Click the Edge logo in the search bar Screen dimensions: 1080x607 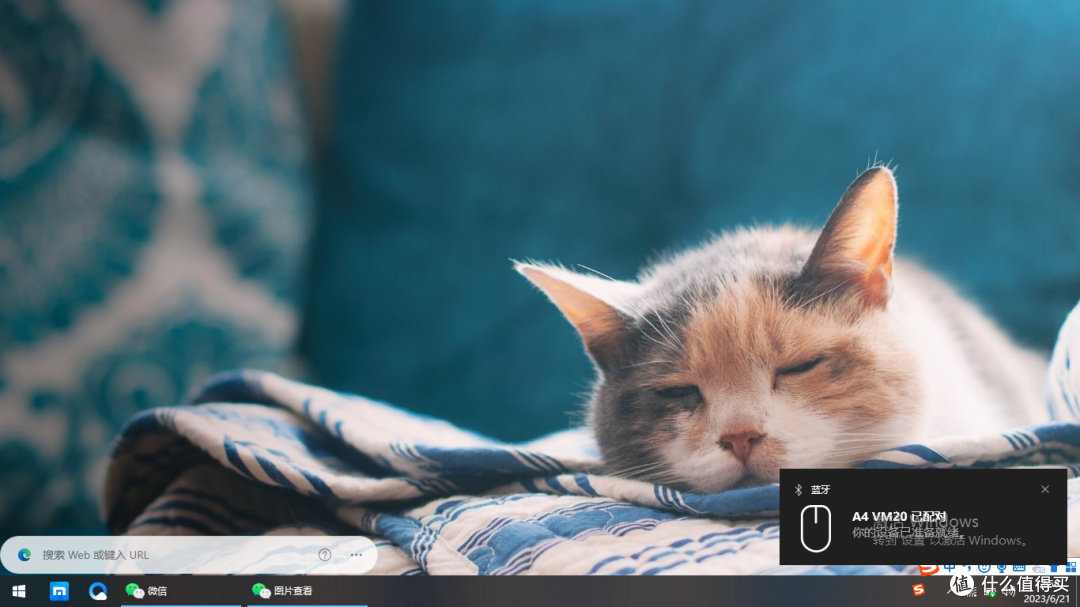[x=24, y=555]
